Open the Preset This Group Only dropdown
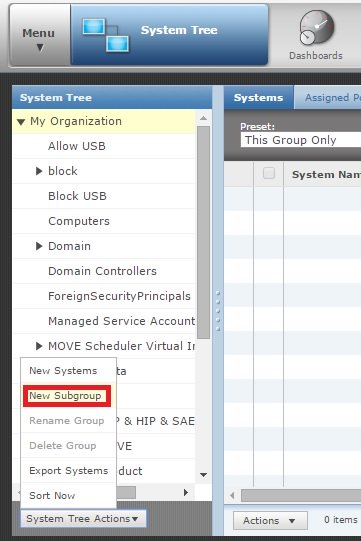 coord(301,140)
